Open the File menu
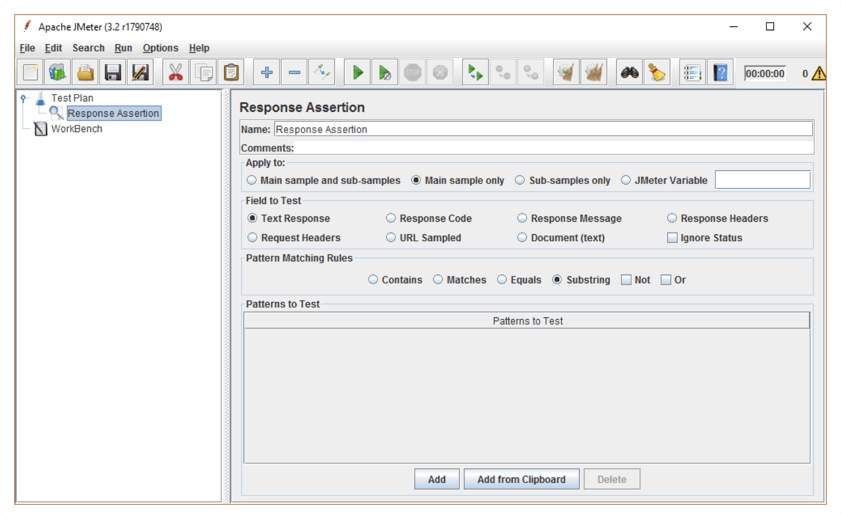 [x=27, y=48]
